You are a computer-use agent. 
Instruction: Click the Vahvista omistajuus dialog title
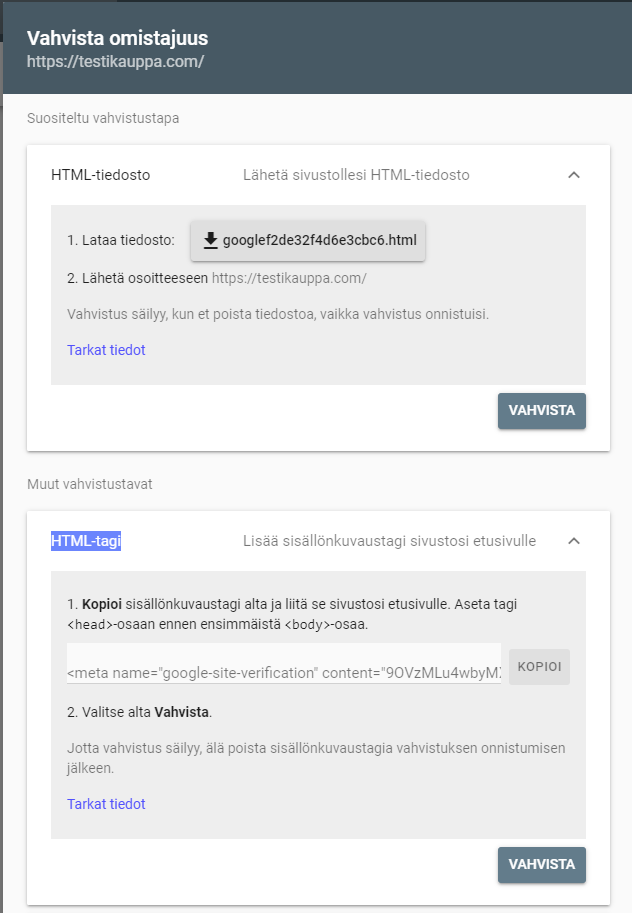pos(117,38)
